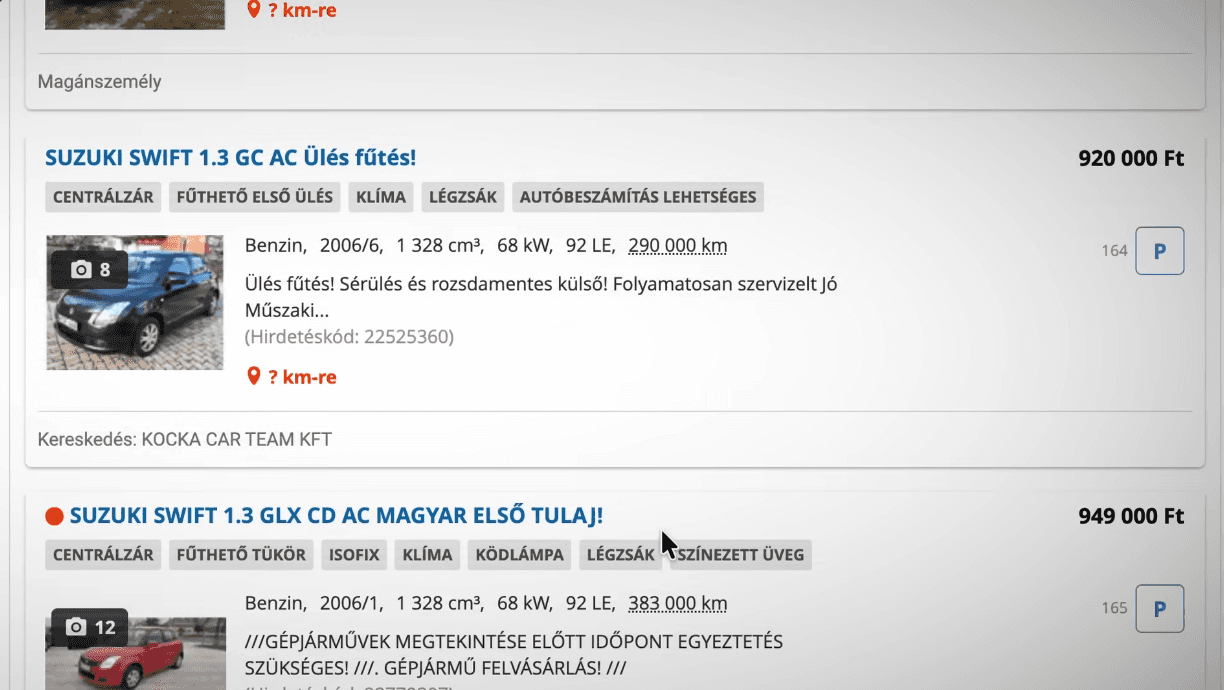Click the P parking button for listing 164
The width and height of the screenshot is (1224, 690).
(x=1160, y=251)
